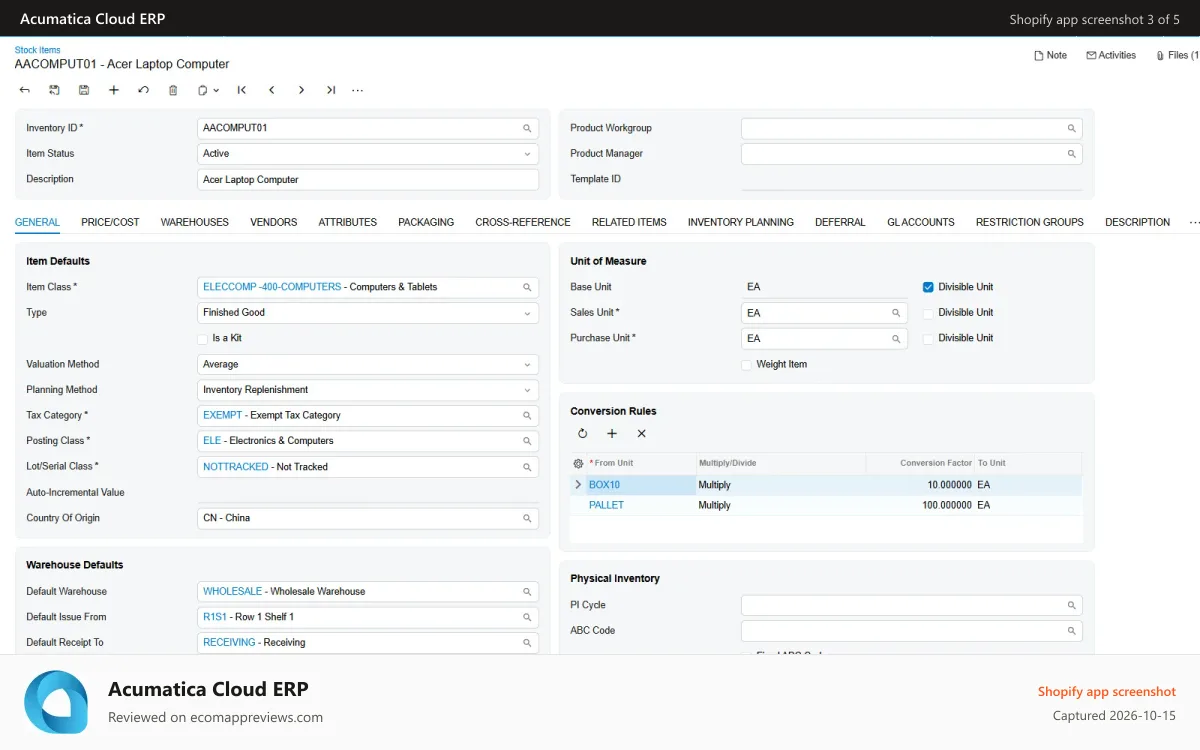
Task: Click Save and Close toolbar icon
Action: point(54,90)
